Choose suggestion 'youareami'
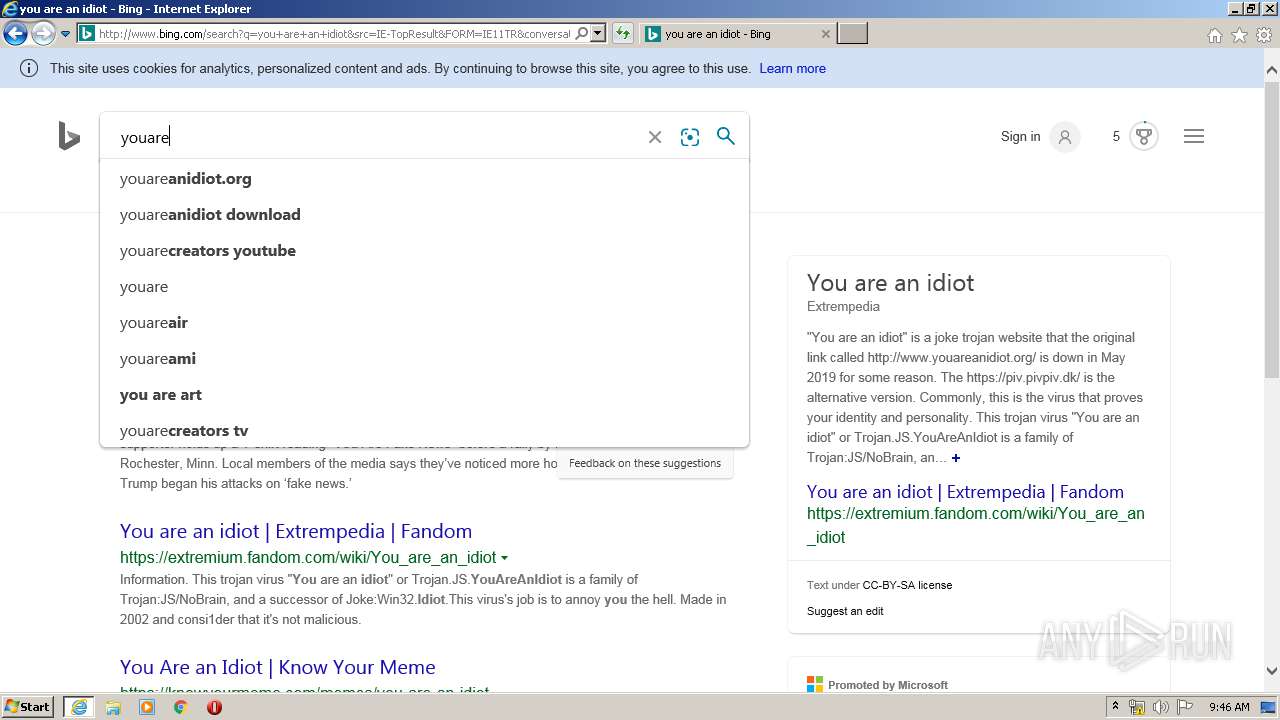1280x720 pixels. [x=424, y=359]
